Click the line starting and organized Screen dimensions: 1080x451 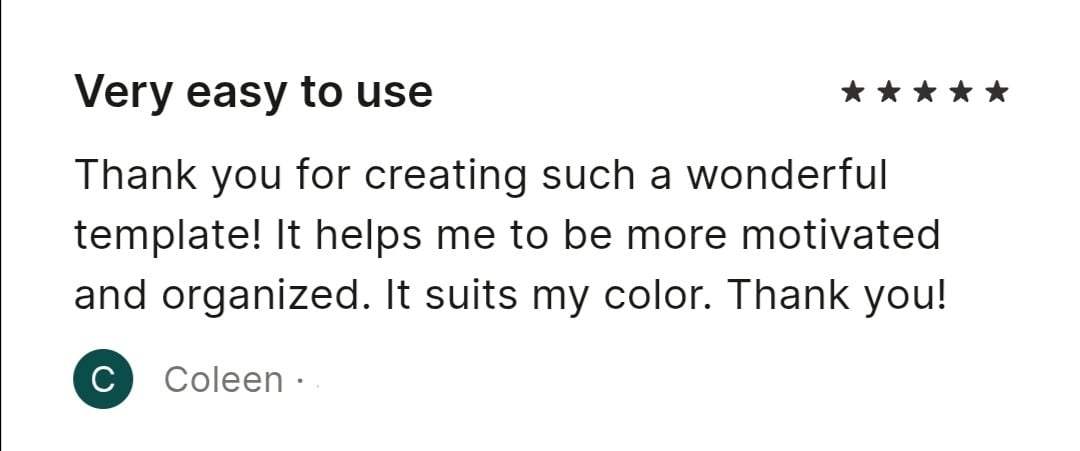(510, 295)
